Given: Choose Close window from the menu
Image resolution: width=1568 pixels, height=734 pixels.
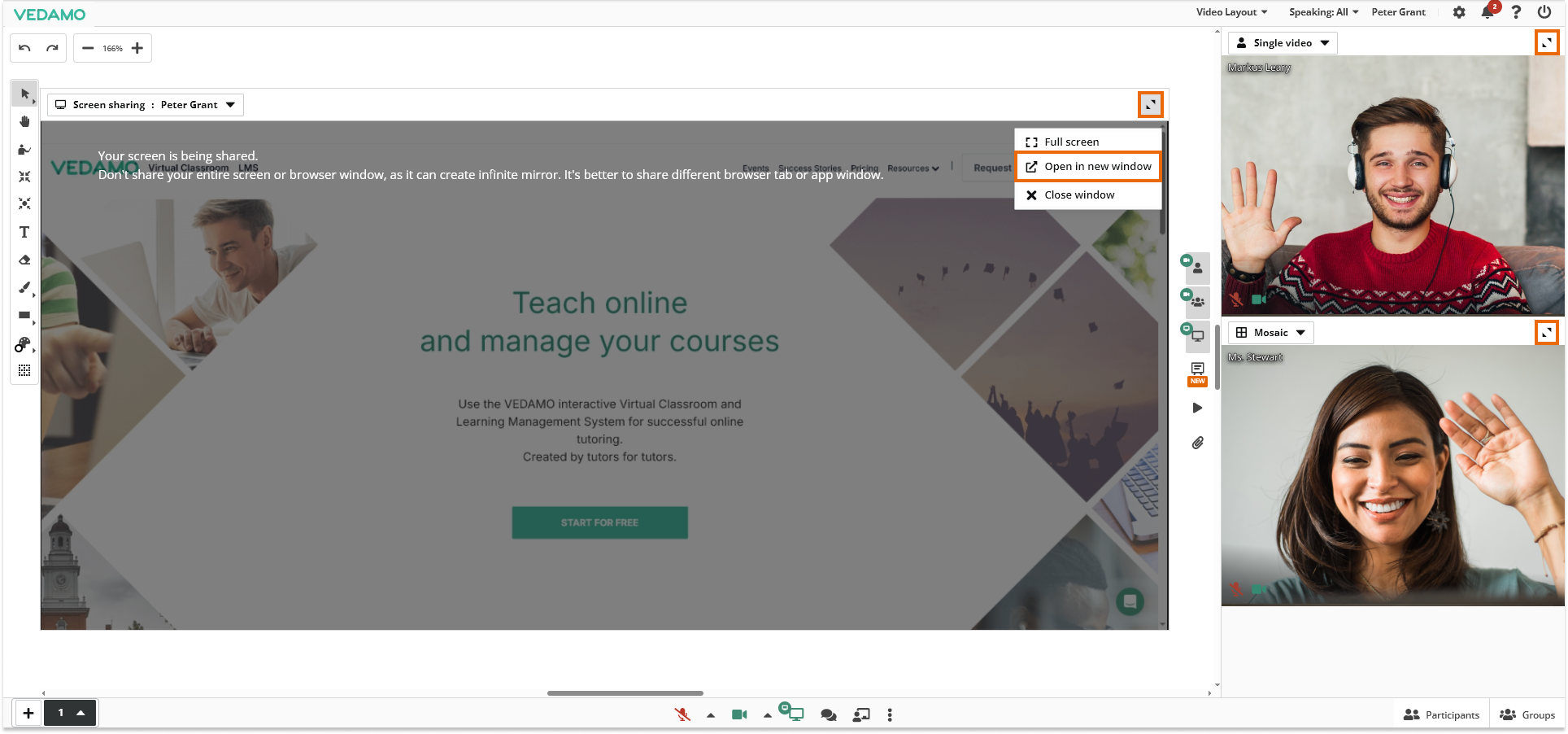Looking at the screenshot, I should click(1088, 195).
